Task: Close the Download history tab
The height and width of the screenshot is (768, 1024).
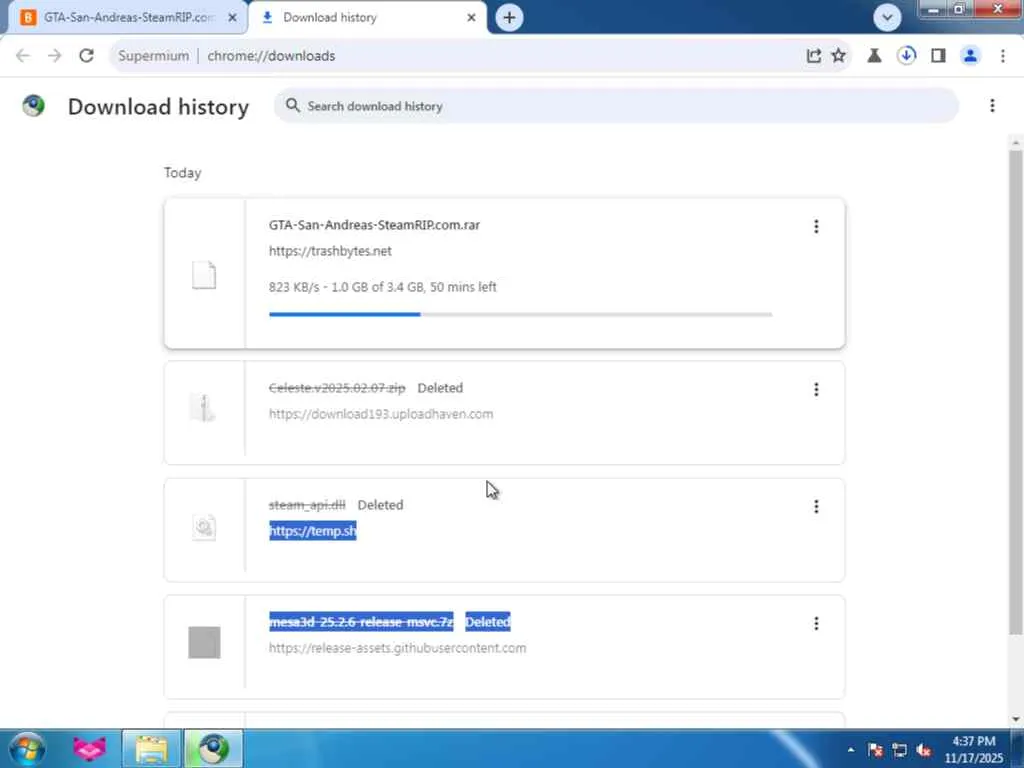Action: click(471, 18)
